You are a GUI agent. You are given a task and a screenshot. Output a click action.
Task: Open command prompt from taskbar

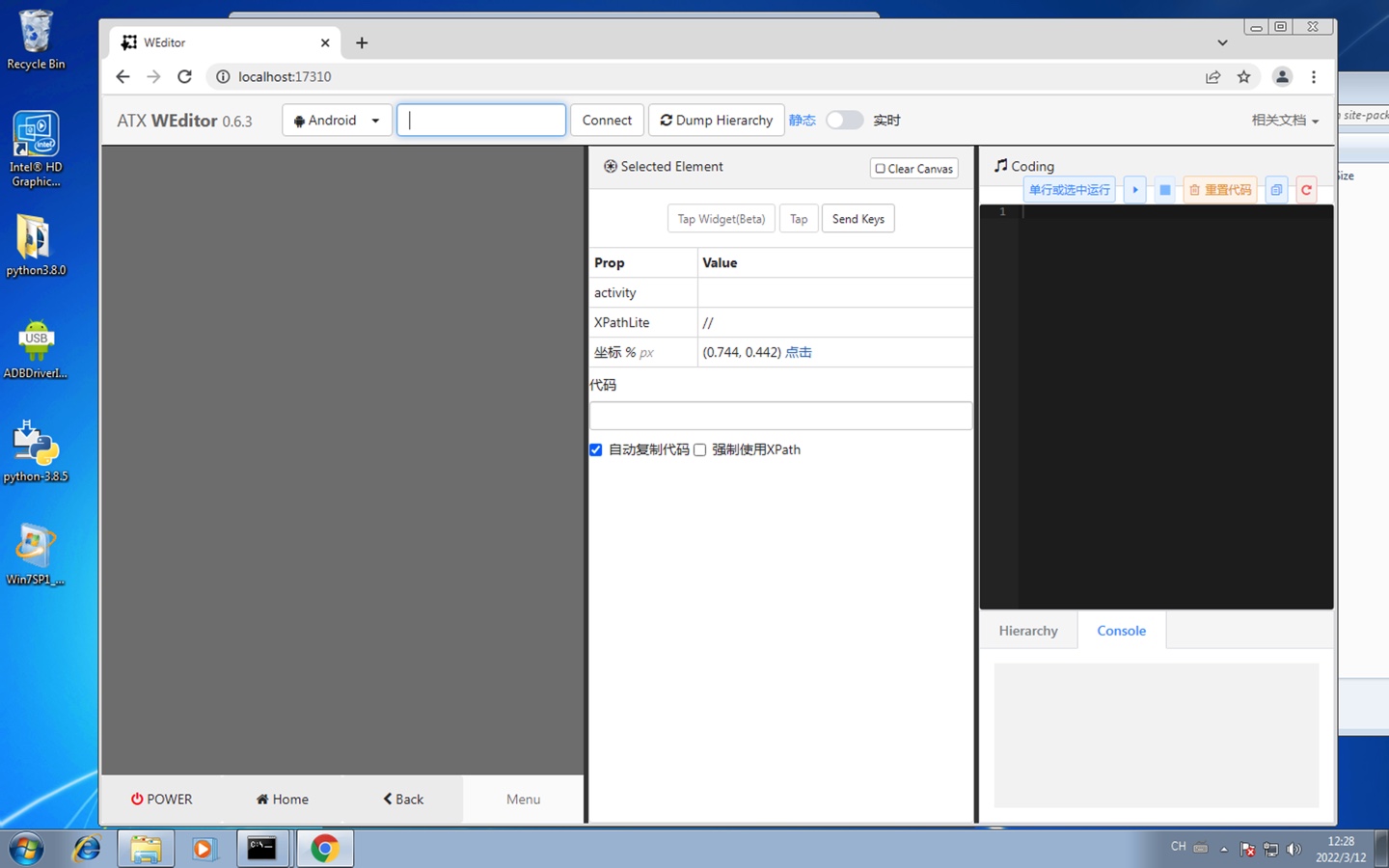[262, 849]
